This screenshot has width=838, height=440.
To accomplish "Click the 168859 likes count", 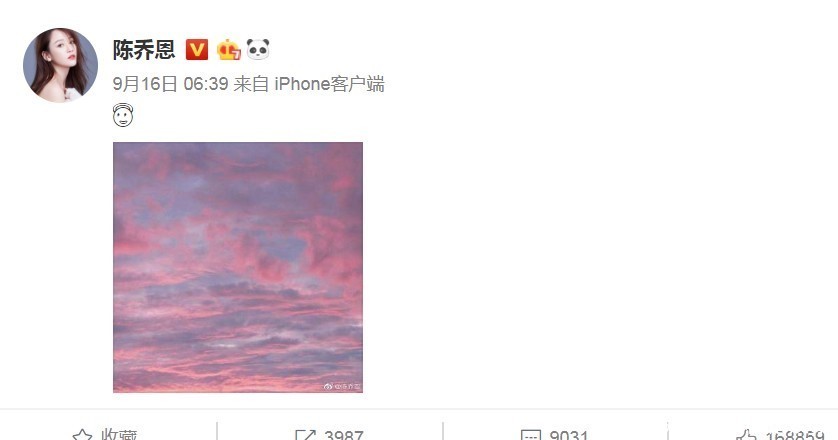I will 795,435.
